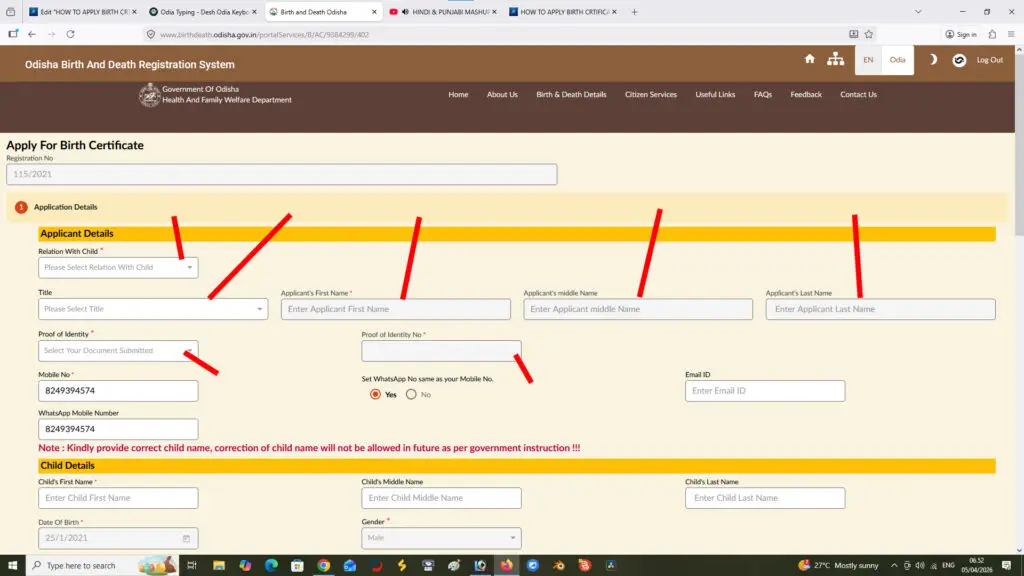Click the Applicant's First Name field

point(395,309)
